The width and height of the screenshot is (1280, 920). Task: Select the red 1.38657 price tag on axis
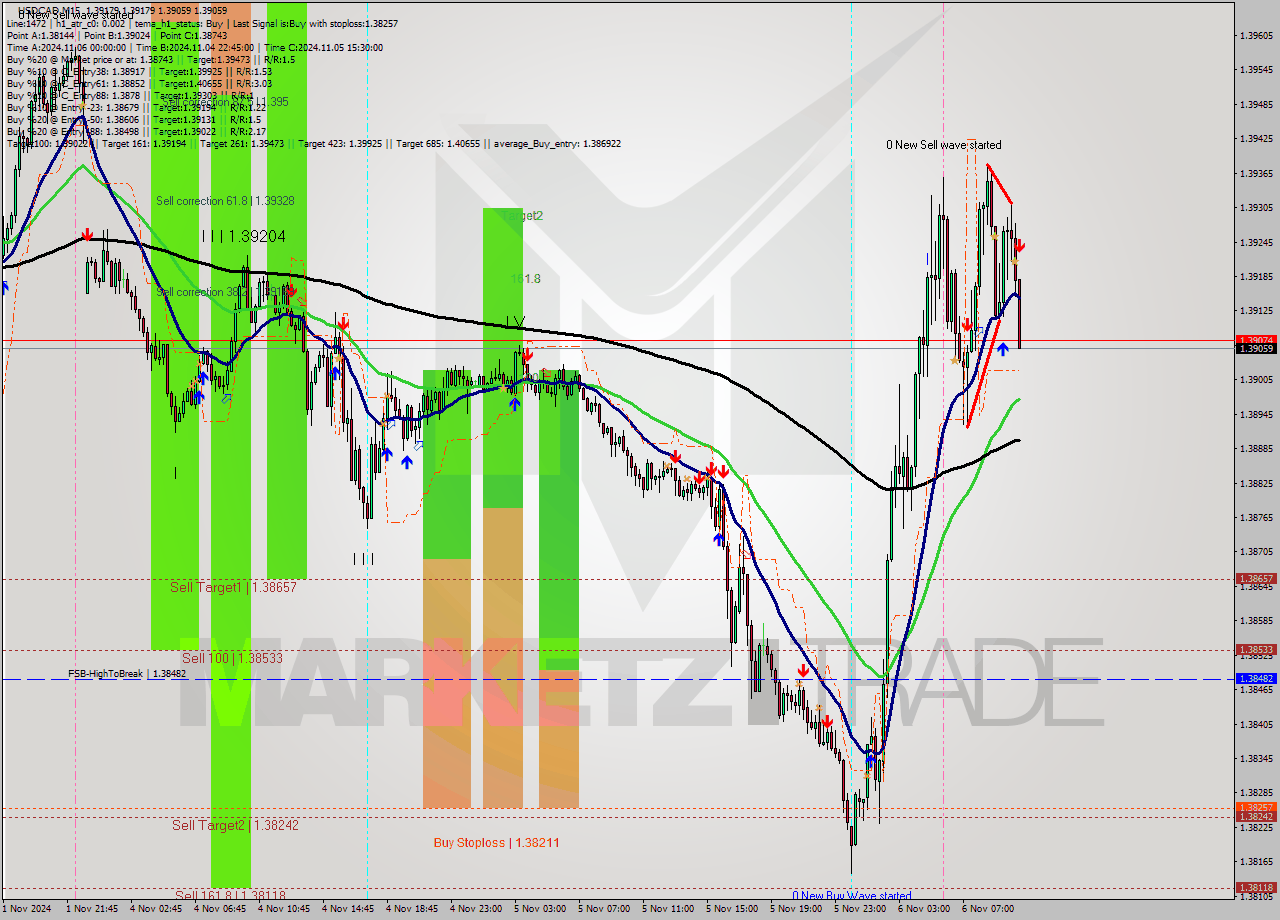(1256, 579)
